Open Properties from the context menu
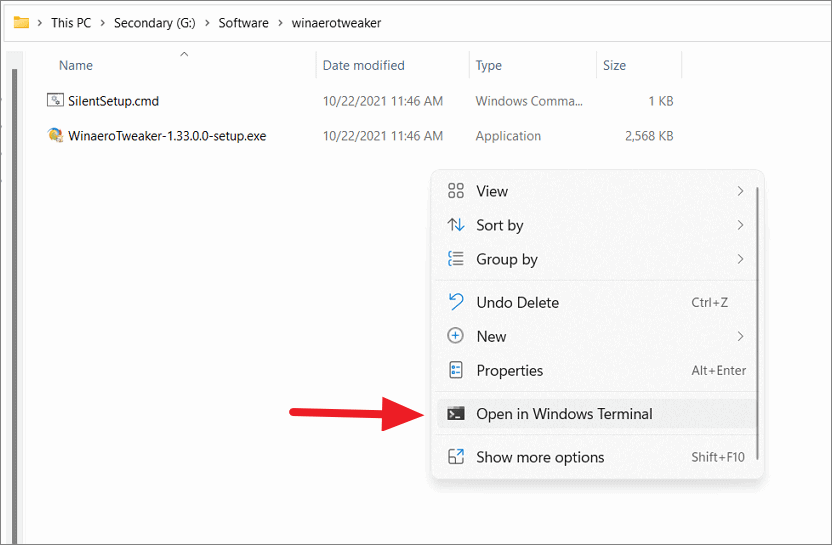This screenshot has height=545, width=832. [596, 370]
